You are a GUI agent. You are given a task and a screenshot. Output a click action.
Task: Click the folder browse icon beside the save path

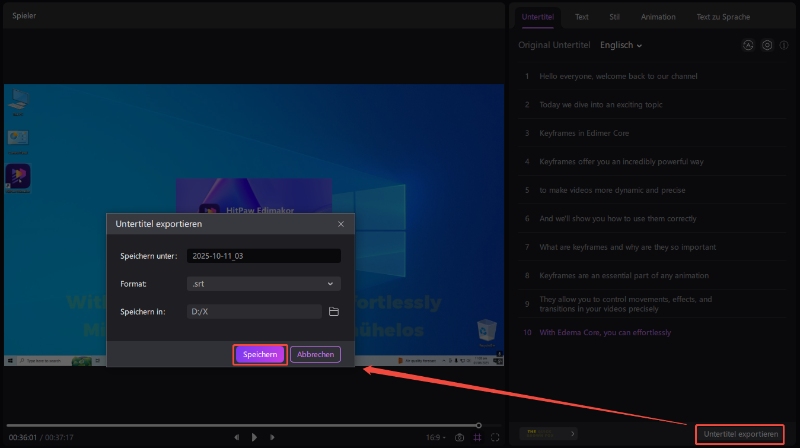click(334, 312)
